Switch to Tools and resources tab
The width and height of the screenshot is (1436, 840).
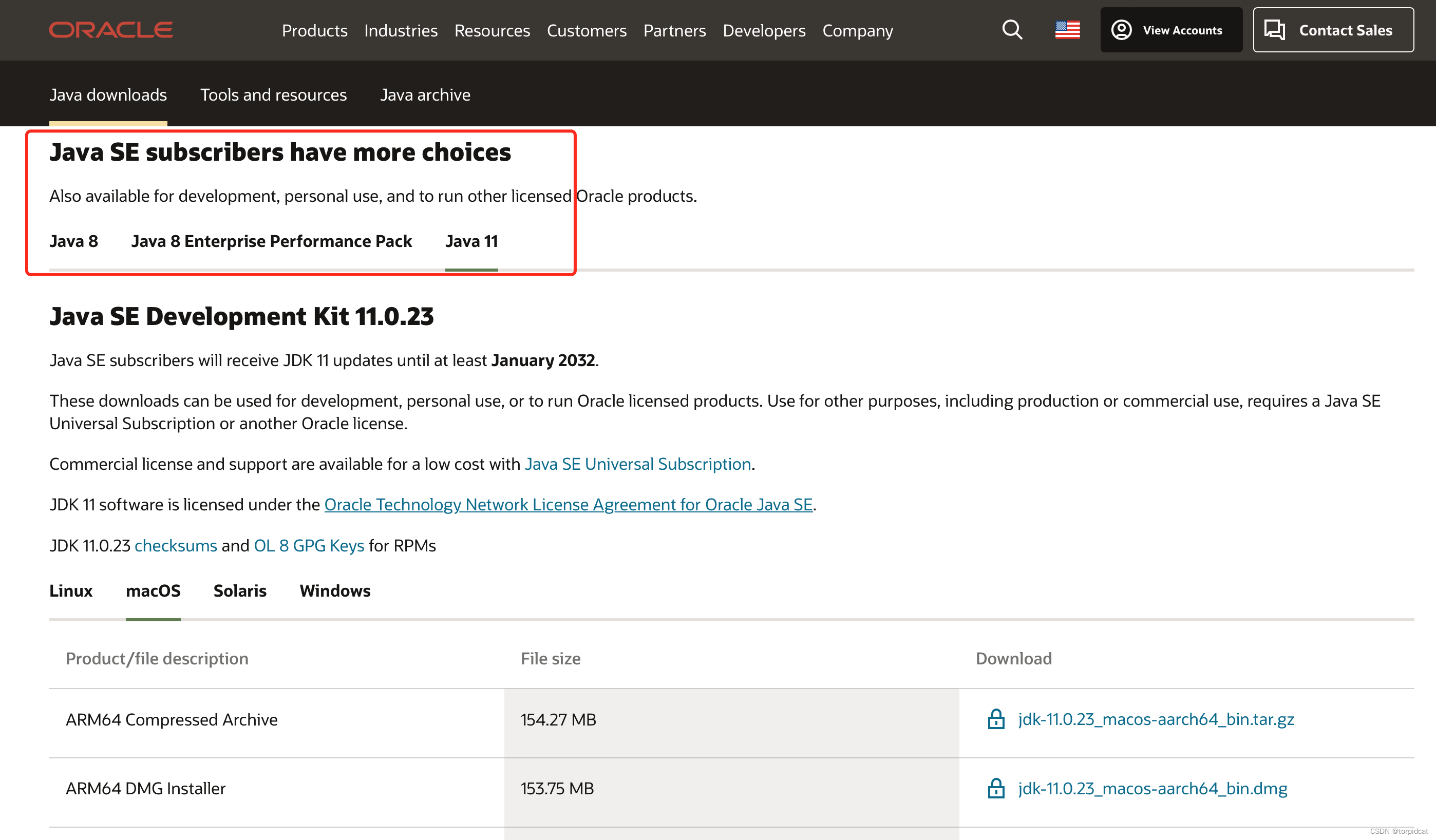[x=274, y=94]
